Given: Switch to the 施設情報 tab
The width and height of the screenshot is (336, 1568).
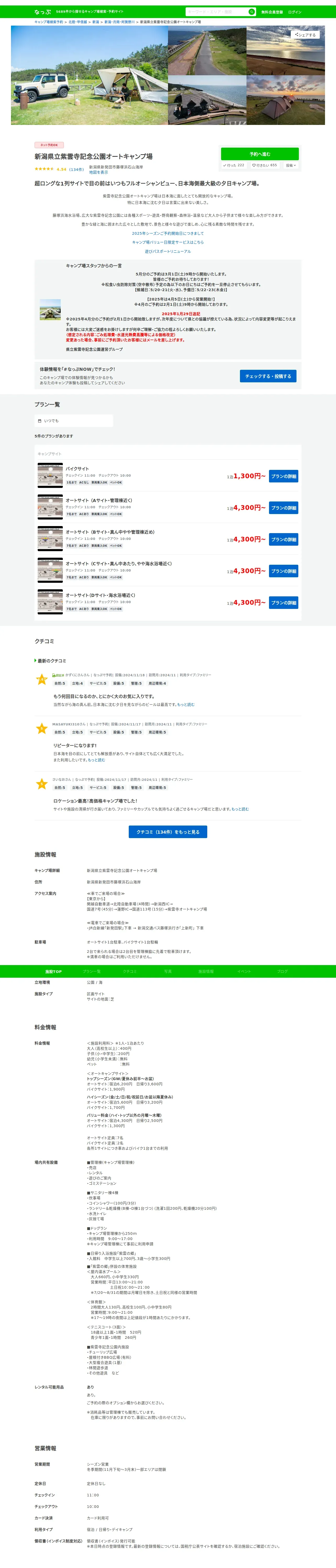Looking at the screenshot, I should click(206, 971).
